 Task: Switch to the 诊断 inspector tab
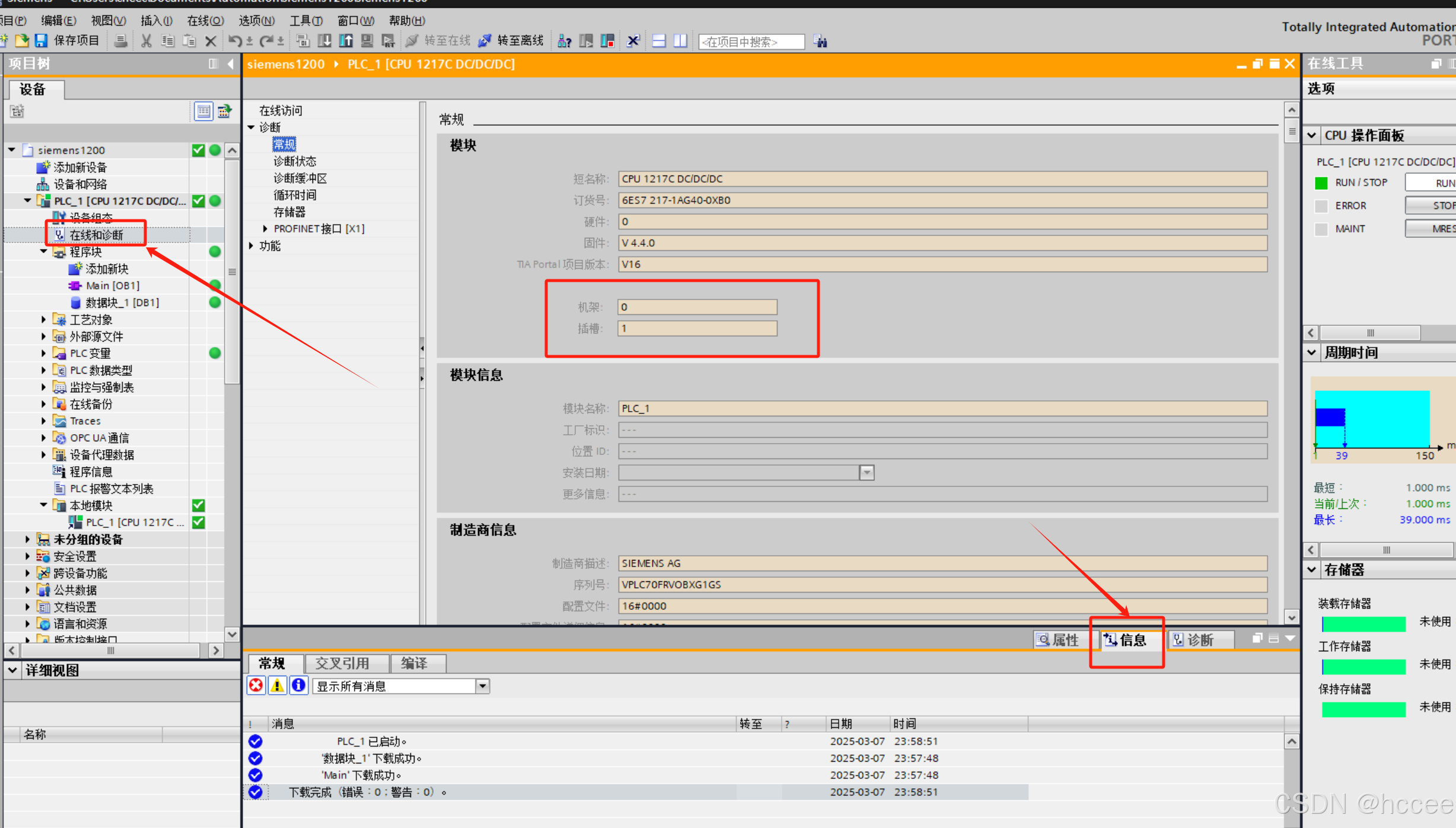[1199, 639]
